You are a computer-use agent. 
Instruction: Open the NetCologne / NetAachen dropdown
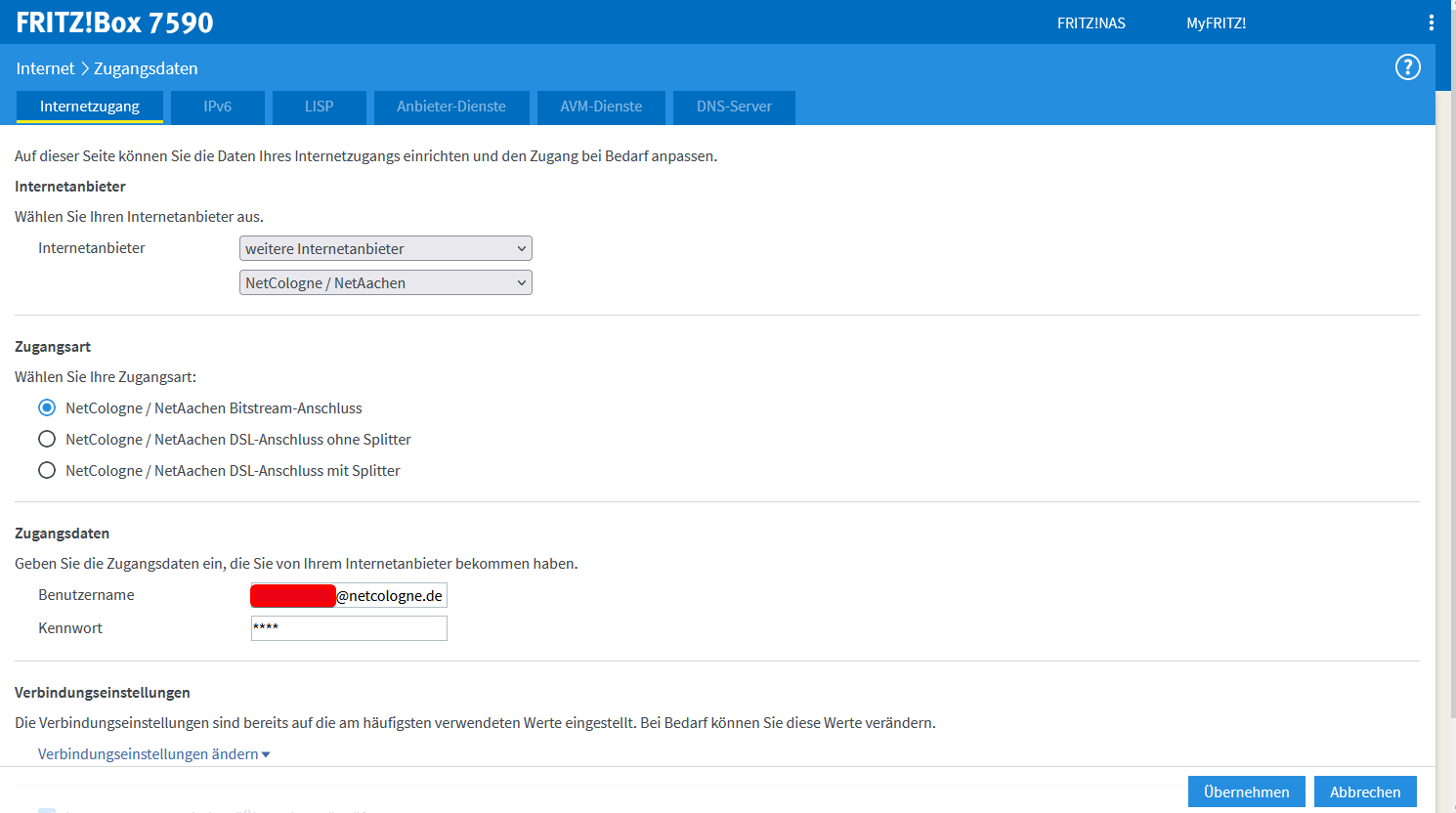(386, 282)
